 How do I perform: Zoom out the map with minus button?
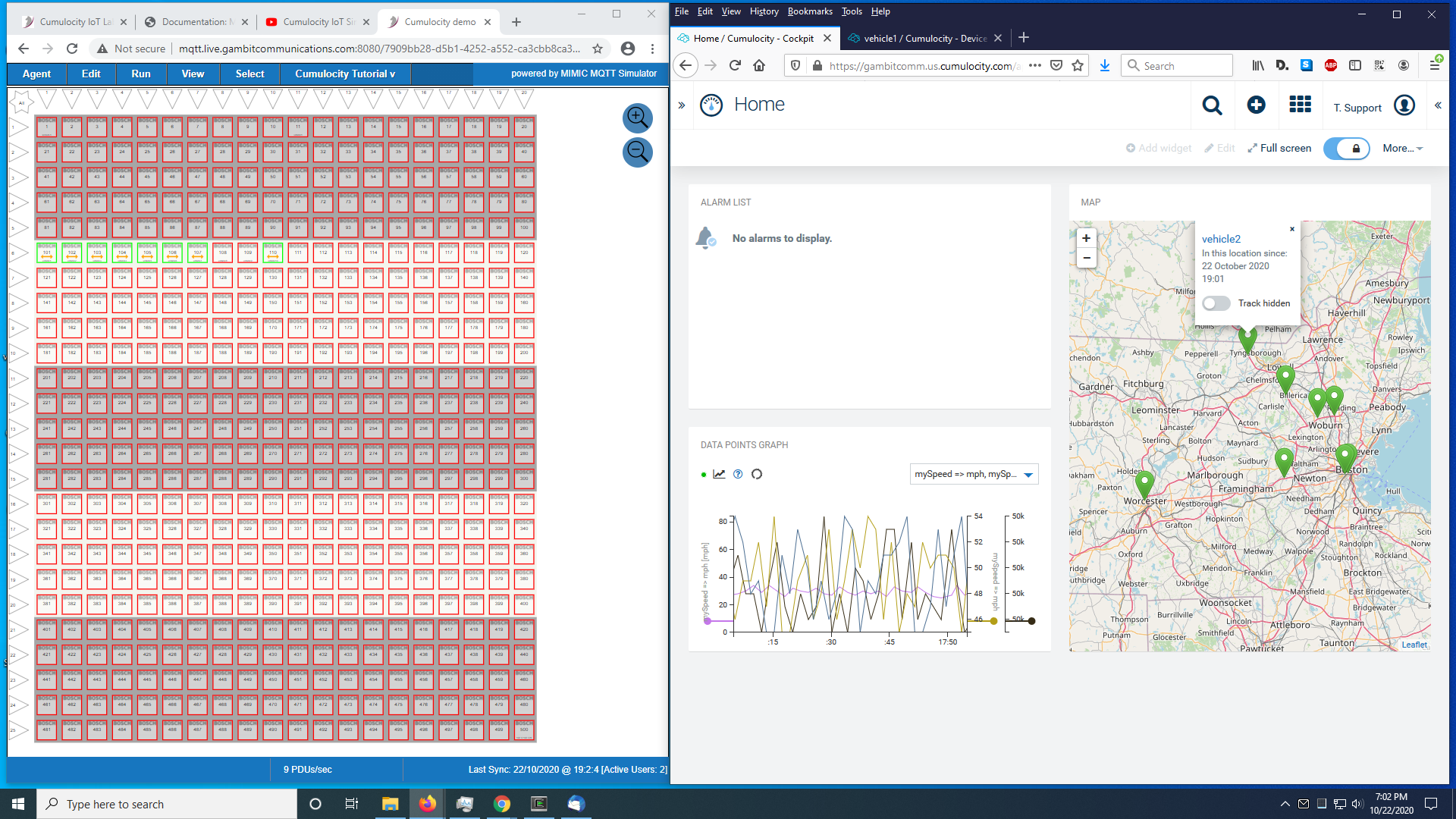pos(1086,258)
